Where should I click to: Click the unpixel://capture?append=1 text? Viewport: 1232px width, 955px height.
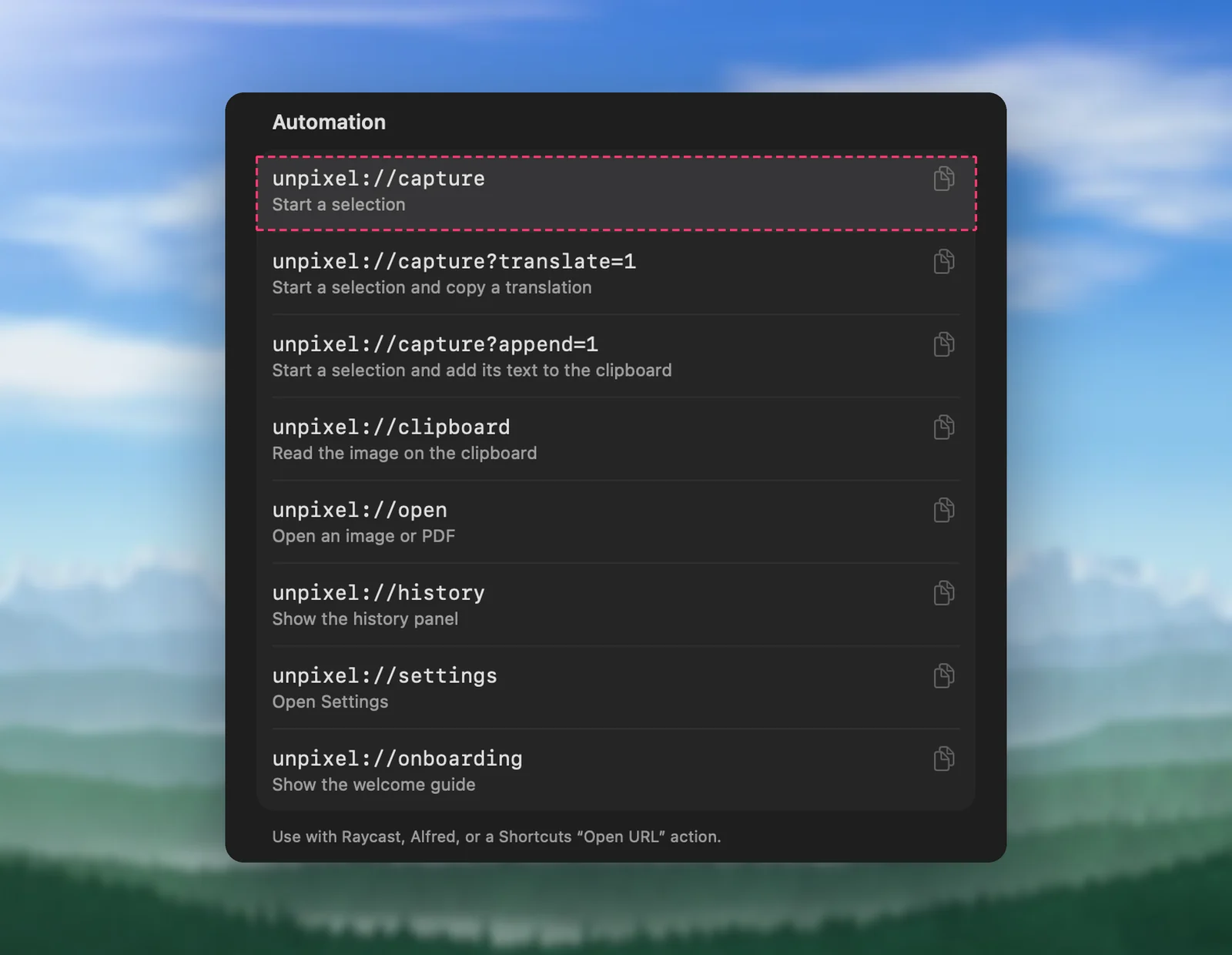(435, 344)
